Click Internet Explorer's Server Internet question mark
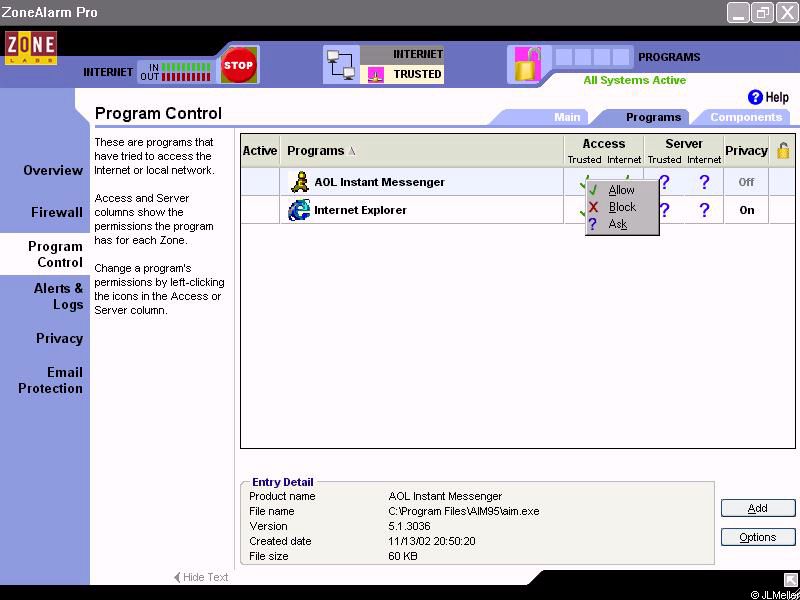 point(704,210)
